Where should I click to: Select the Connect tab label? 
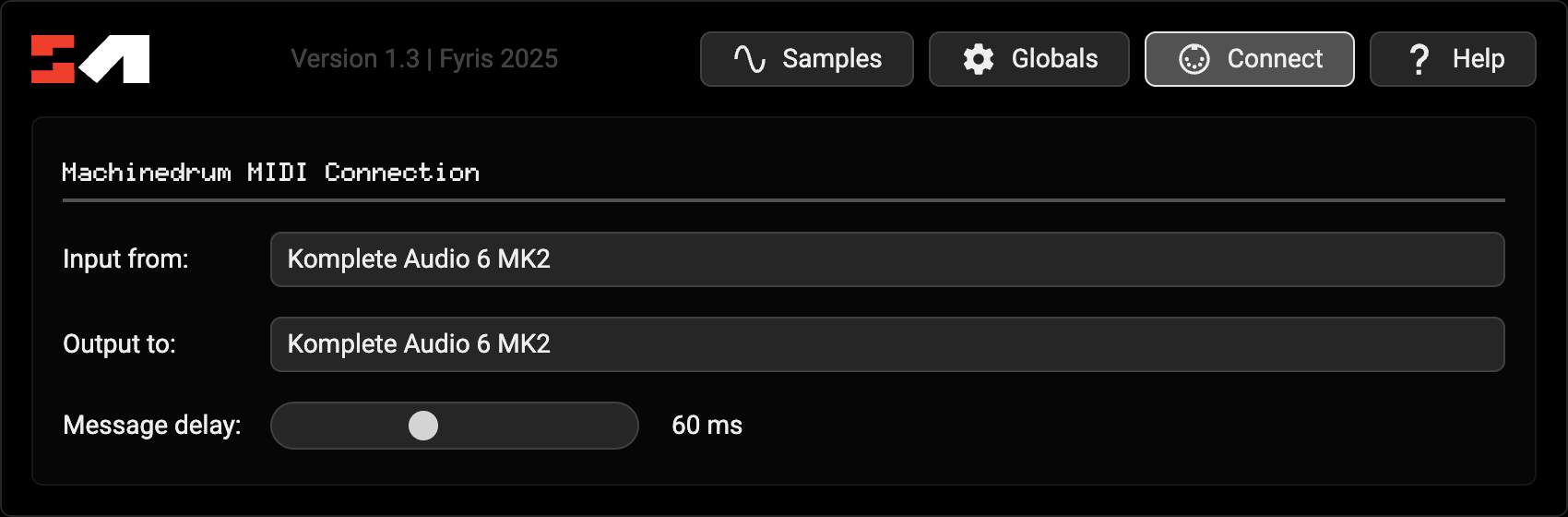[1275, 59]
